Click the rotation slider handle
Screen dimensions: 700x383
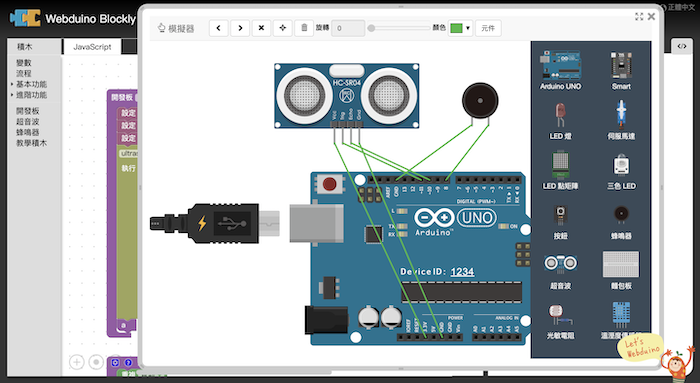pos(371,28)
